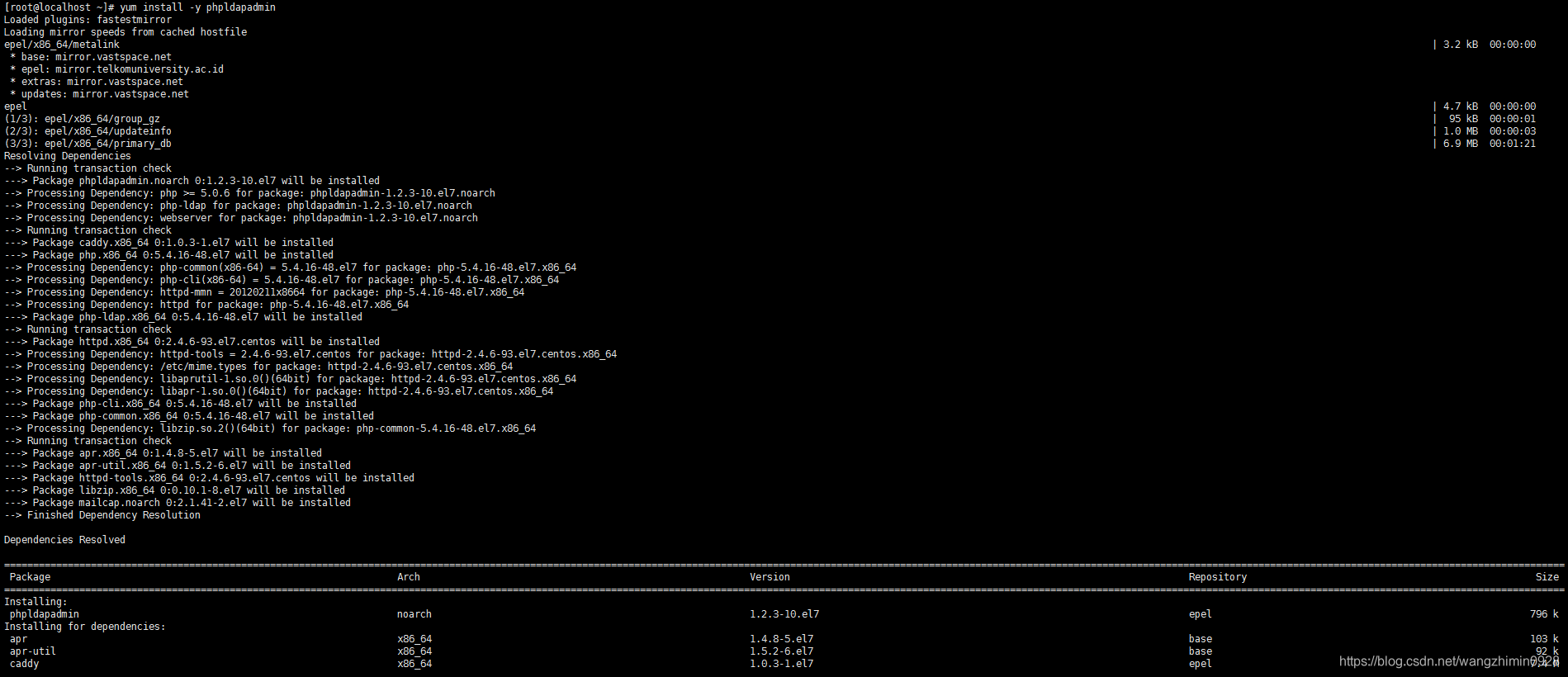Viewport: 1568px width, 677px height.
Task: Click '/etc/mime.types for package' dependency line
Action: coord(258,367)
